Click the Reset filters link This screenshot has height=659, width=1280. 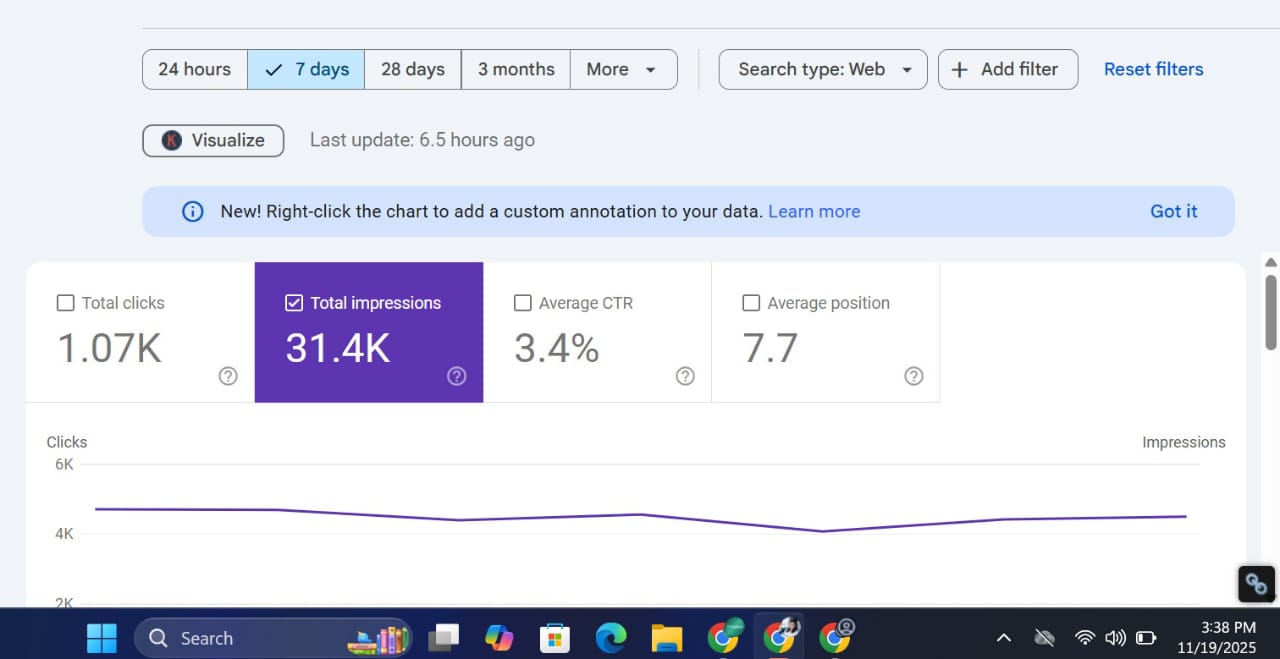(1153, 69)
